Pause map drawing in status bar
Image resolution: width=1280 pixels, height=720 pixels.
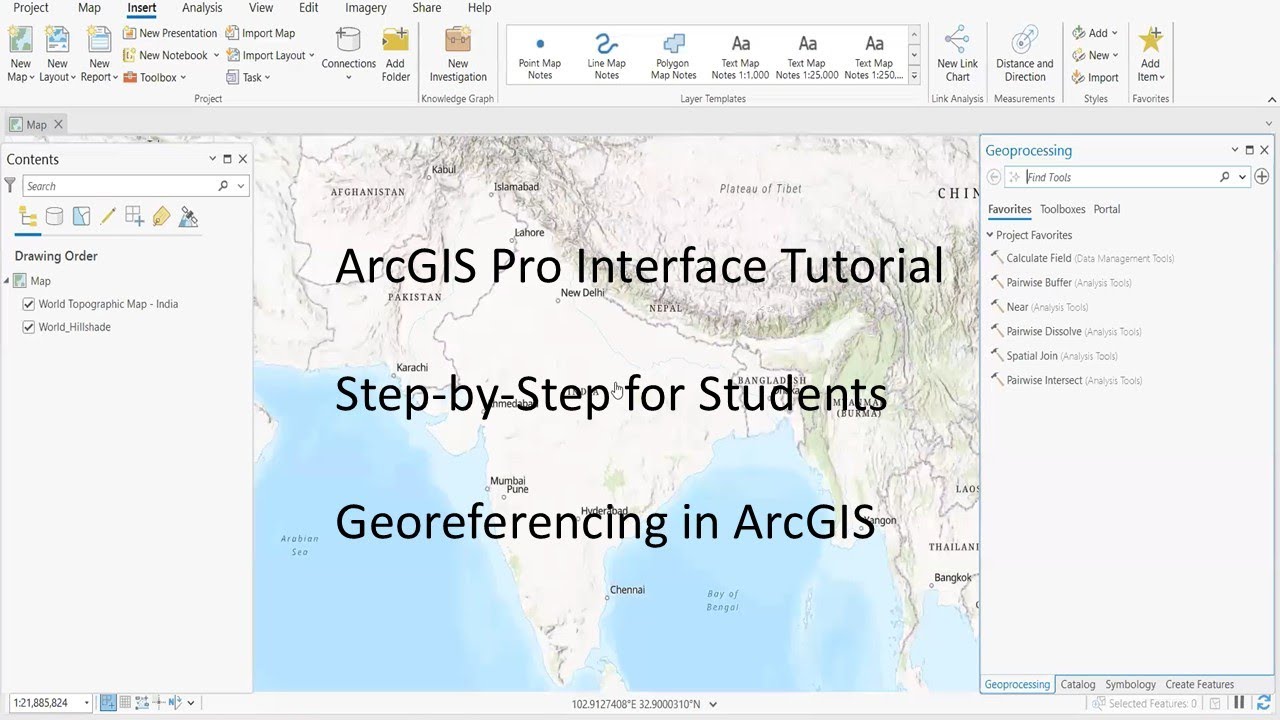tap(1239, 703)
